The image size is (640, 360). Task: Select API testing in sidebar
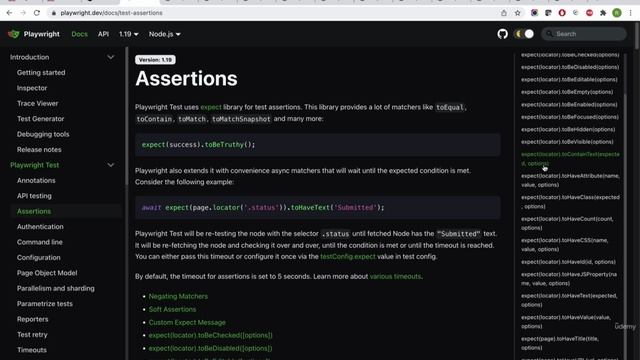pyautogui.click(x=34, y=196)
